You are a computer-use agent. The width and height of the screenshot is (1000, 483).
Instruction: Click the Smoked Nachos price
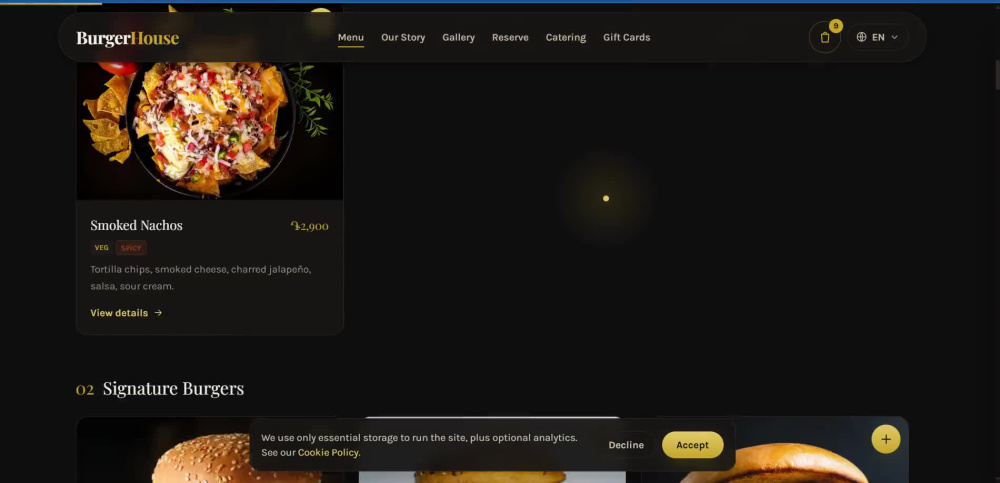point(310,226)
